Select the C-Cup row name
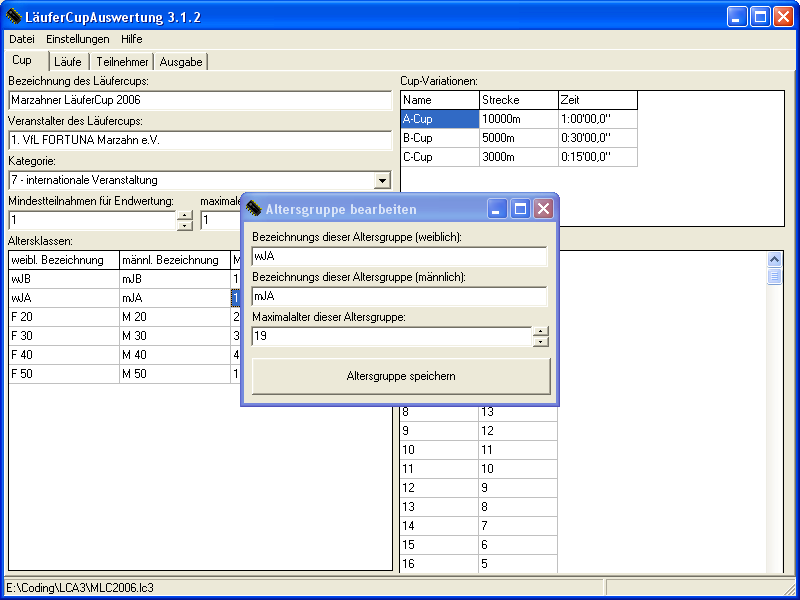This screenshot has width=800, height=600. (440, 157)
